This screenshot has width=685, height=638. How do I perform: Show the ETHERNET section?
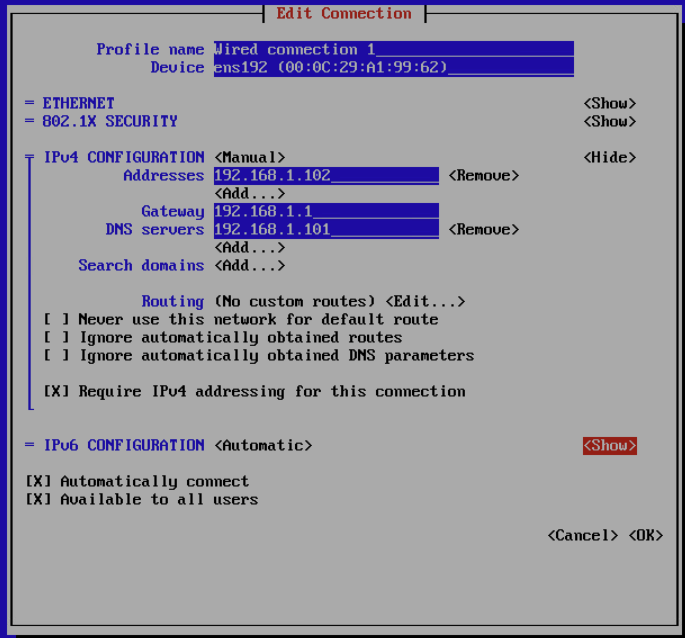pos(610,104)
